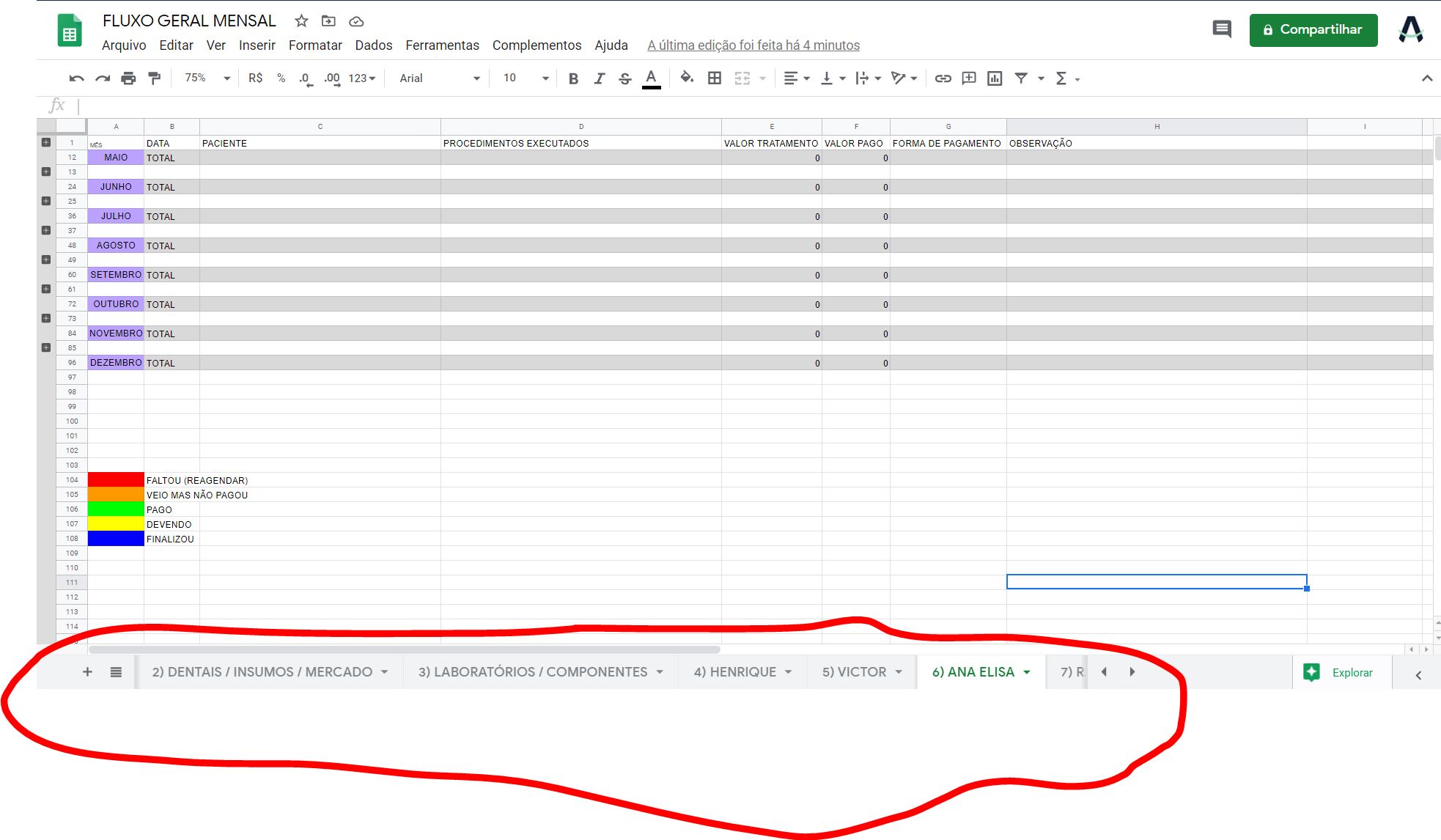Expand the row group above JUNHO
Viewport: 1441px width, 840px height.
[46, 172]
